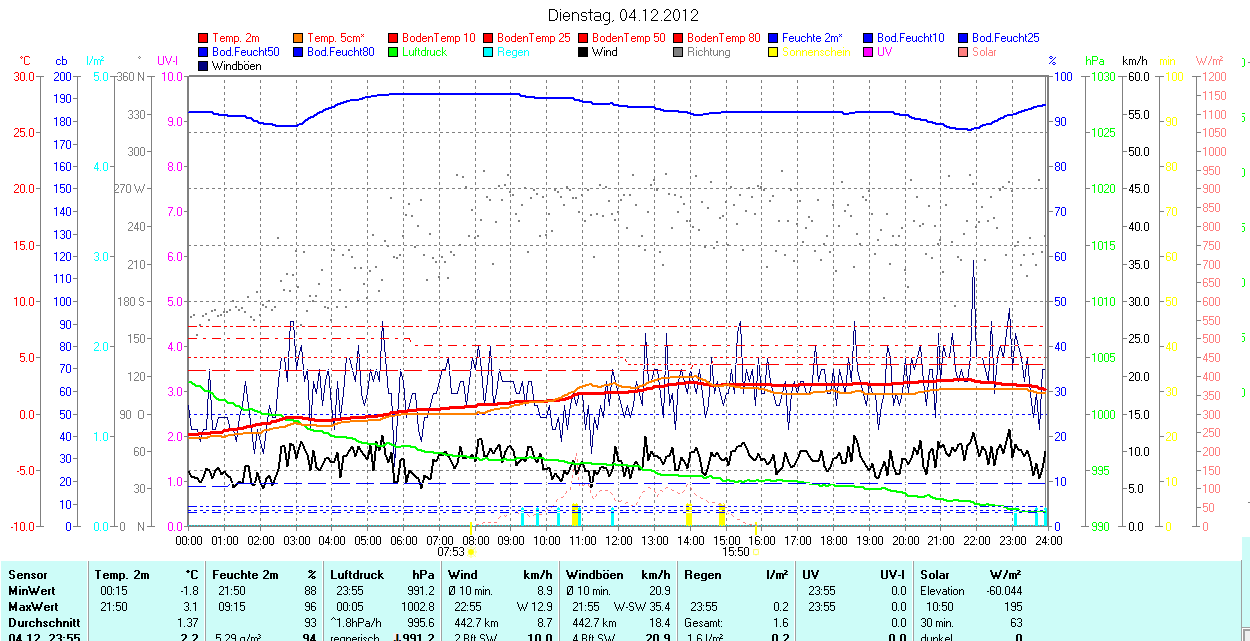This screenshot has height=641, width=1250.
Task: Click the Luftdruck column header in the table
Action: click(x=358, y=575)
